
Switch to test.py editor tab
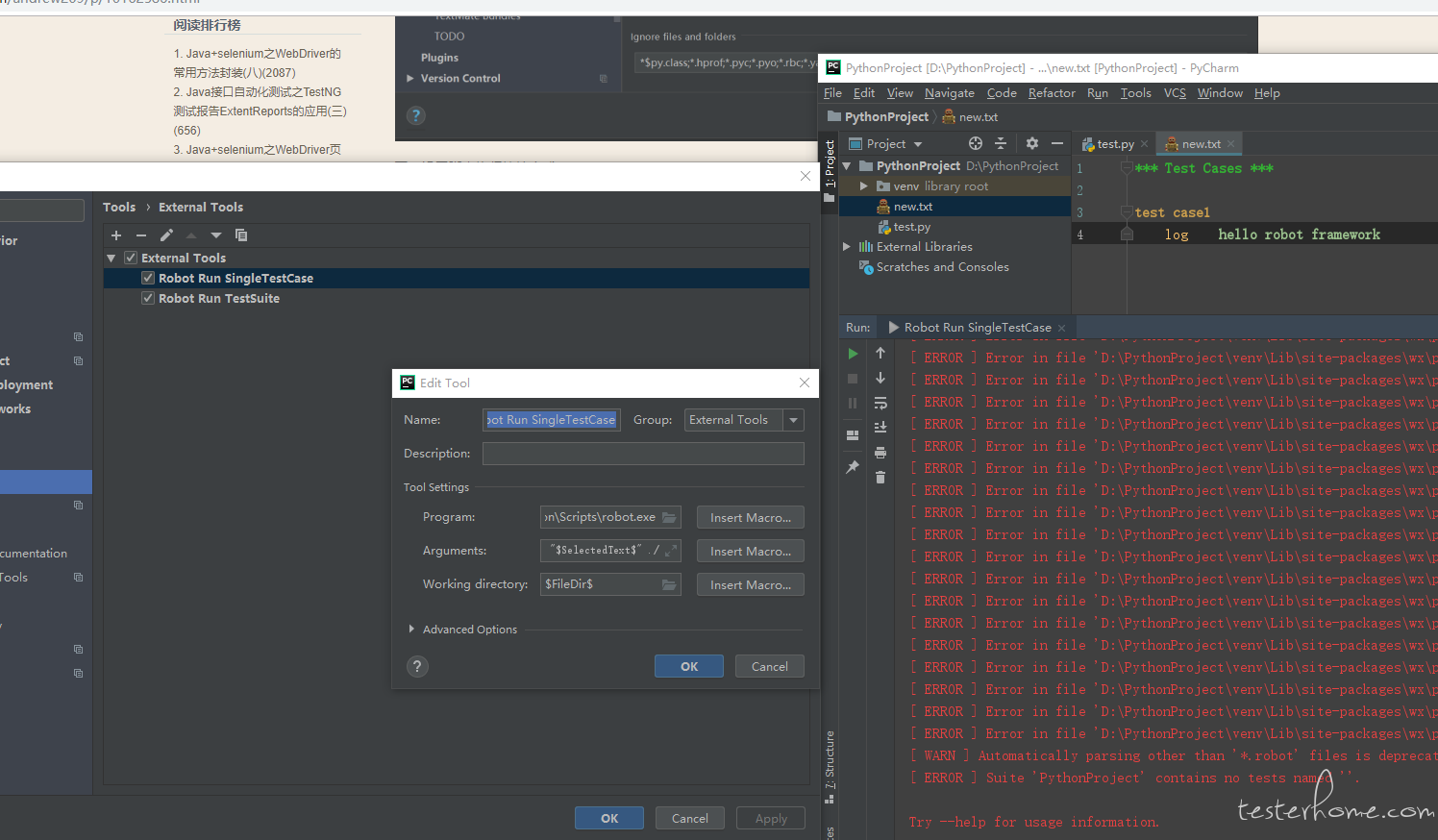pyautogui.click(x=1114, y=144)
